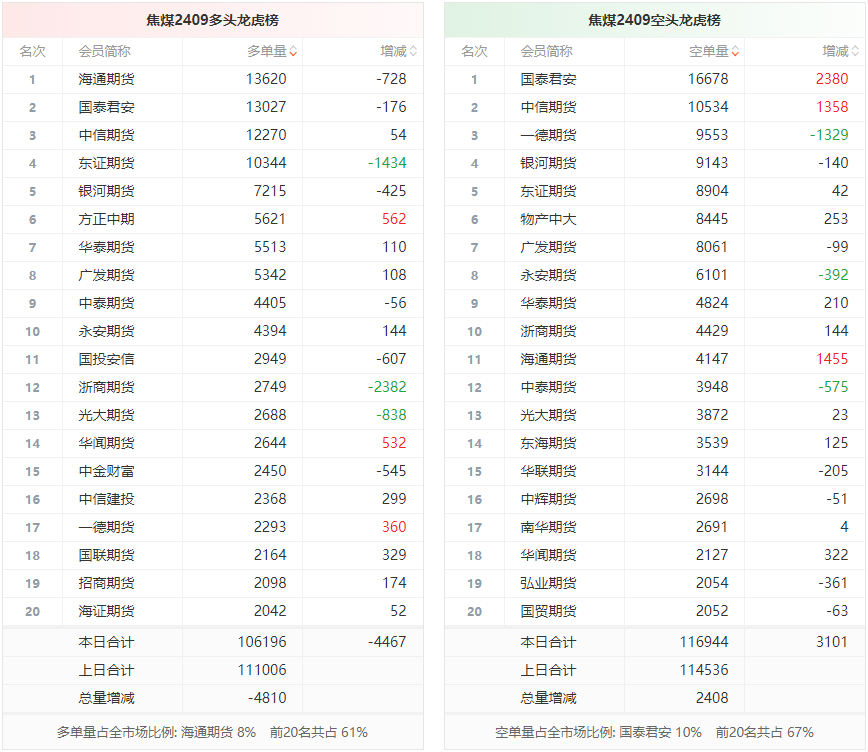The height and width of the screenshot is (752, 868).
Task: Click the red 532 change value
Action: click(394, 442)
